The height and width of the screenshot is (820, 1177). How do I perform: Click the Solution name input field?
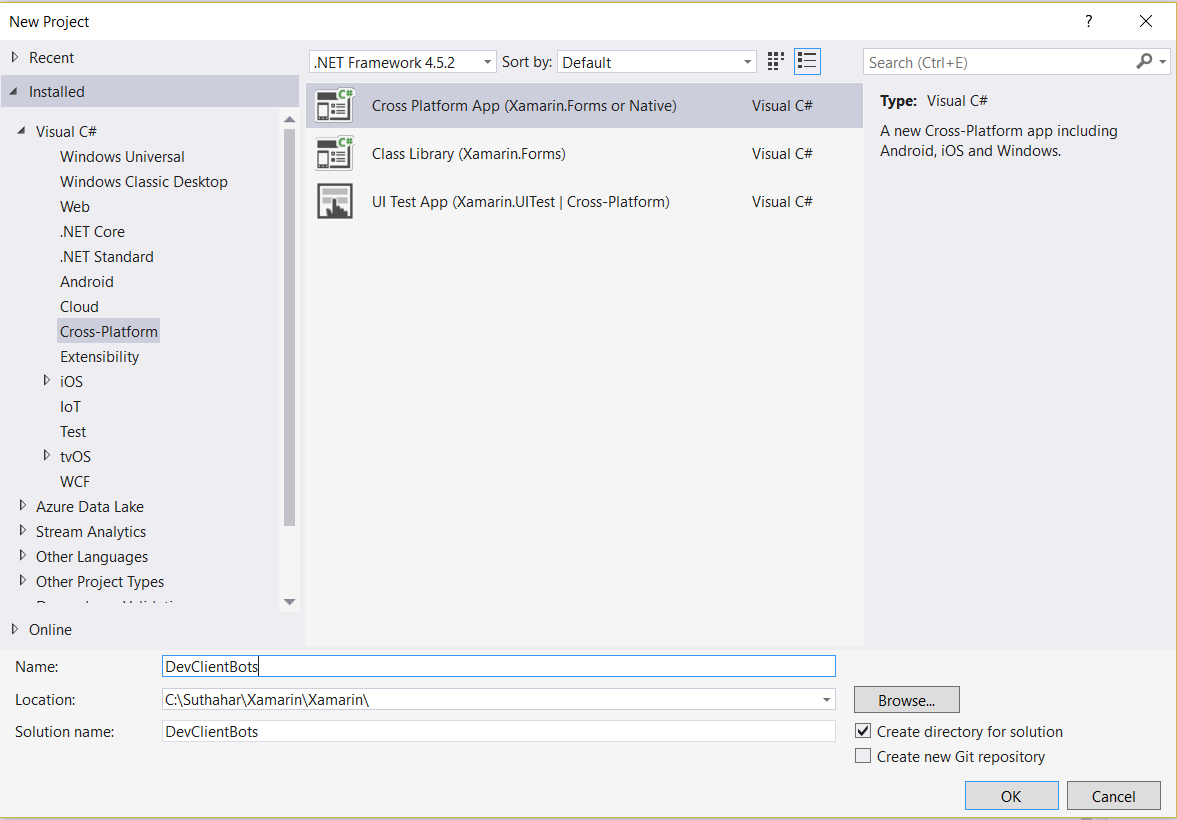coord(498,731)
